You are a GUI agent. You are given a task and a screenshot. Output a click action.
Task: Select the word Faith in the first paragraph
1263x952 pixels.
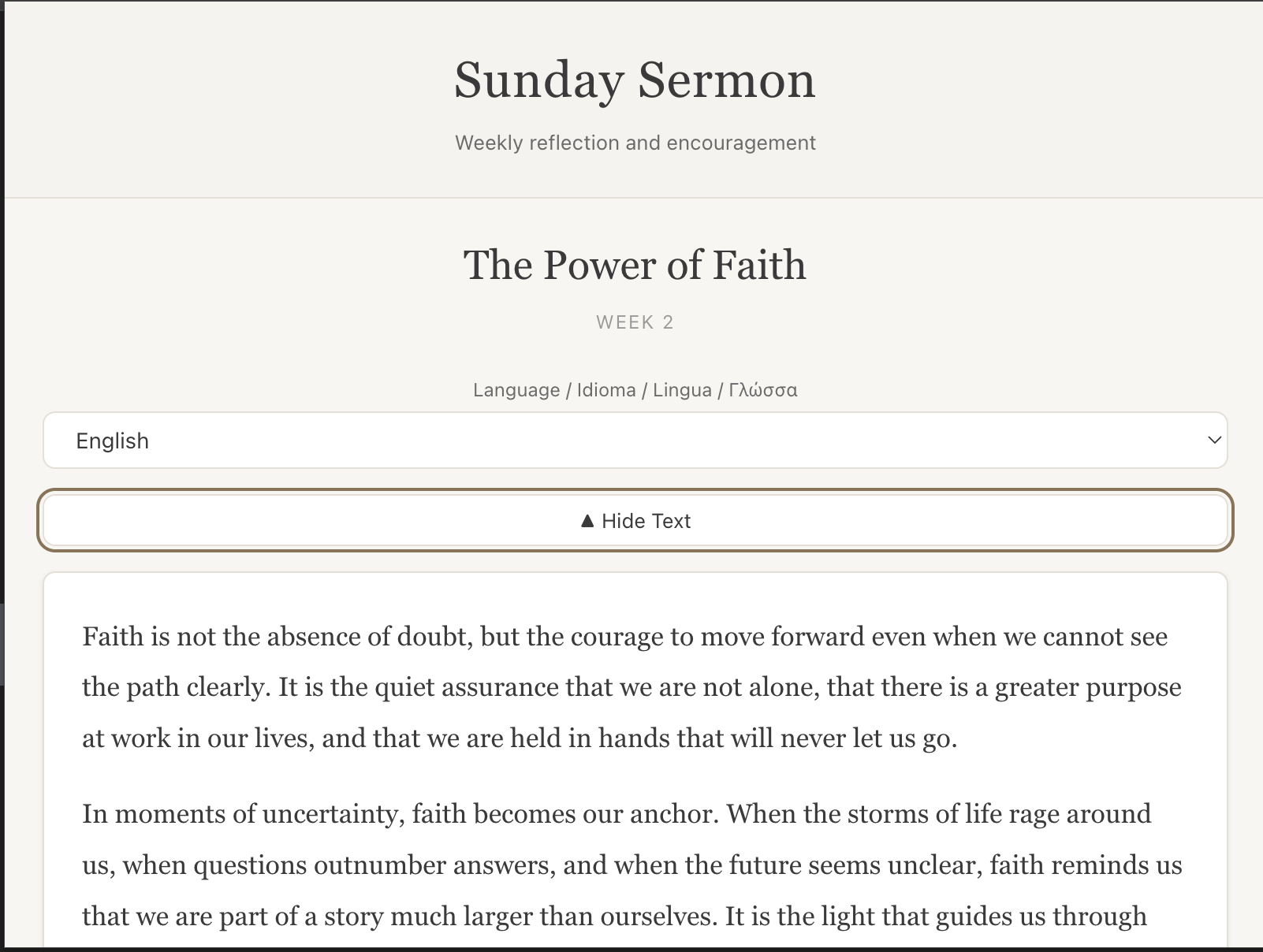coord(107,636)
